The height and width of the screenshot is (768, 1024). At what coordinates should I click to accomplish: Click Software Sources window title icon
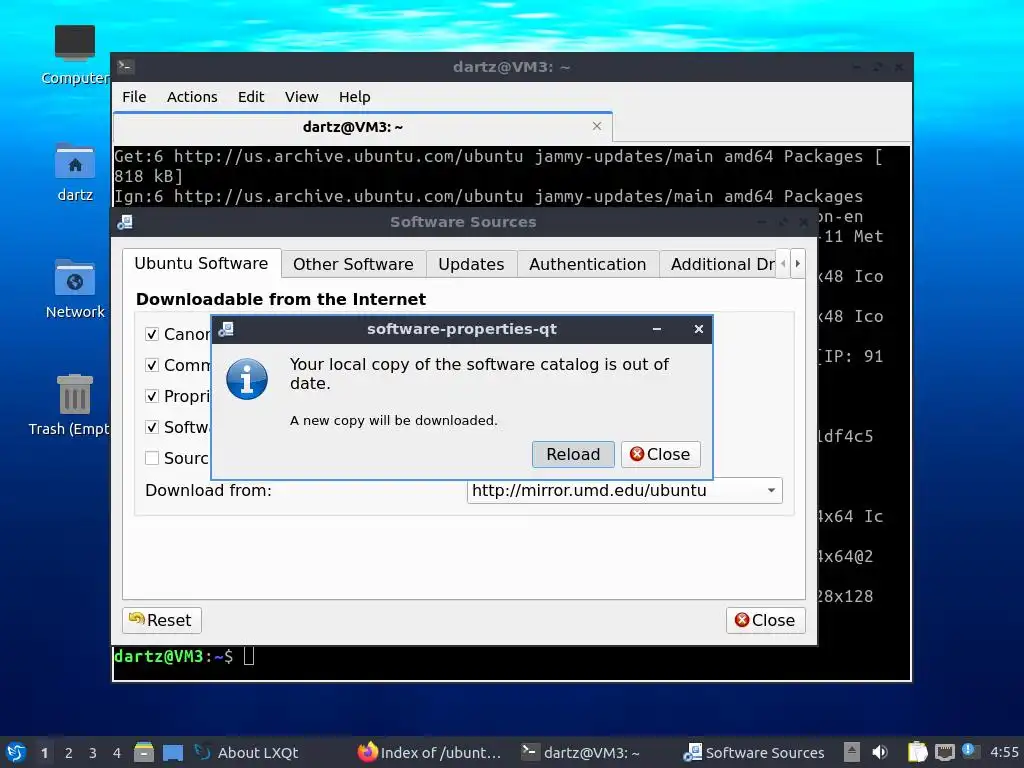tap(125, 222)
